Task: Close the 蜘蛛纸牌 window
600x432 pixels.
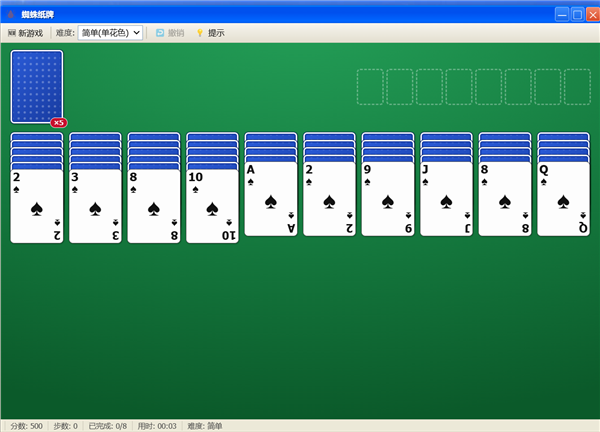Action: click(x=593, y=15)
